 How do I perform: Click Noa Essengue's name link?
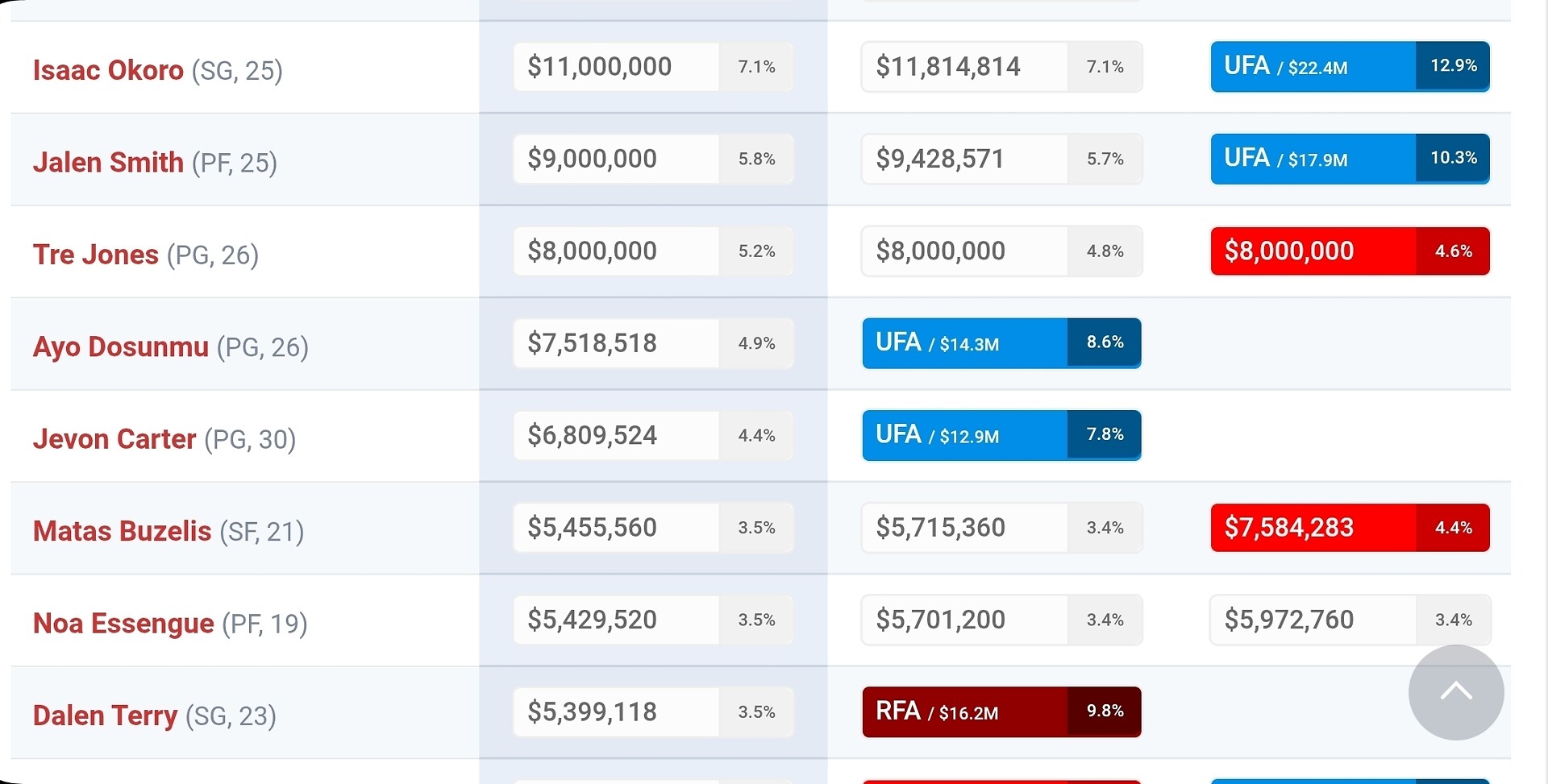(123, 623)
